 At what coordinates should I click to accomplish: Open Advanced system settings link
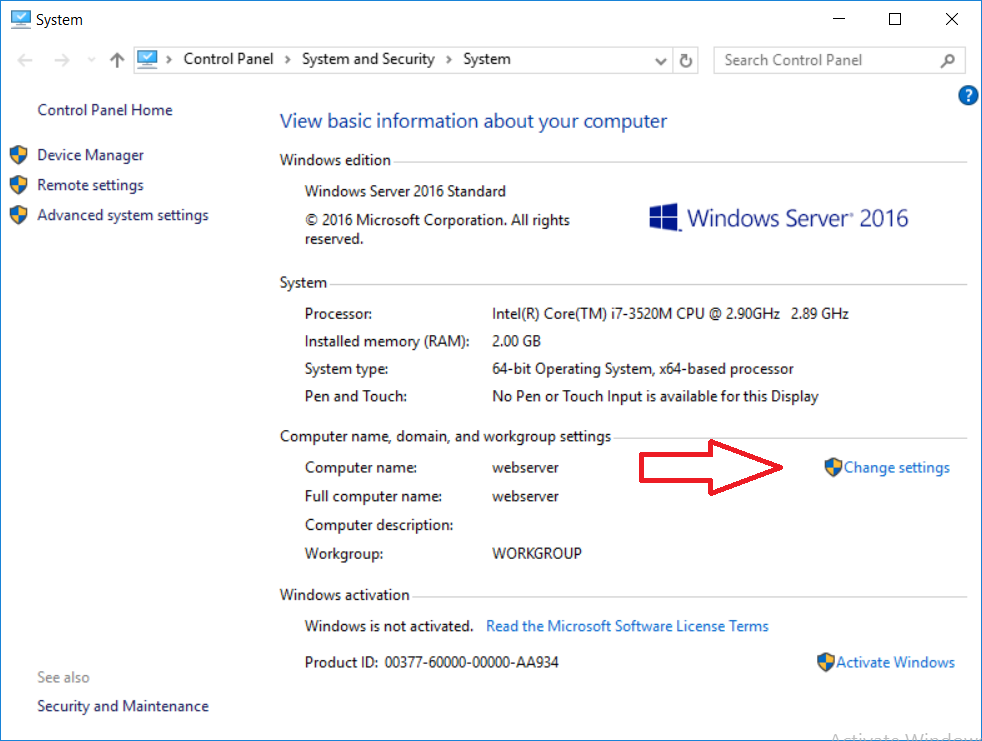coord(123,215)
